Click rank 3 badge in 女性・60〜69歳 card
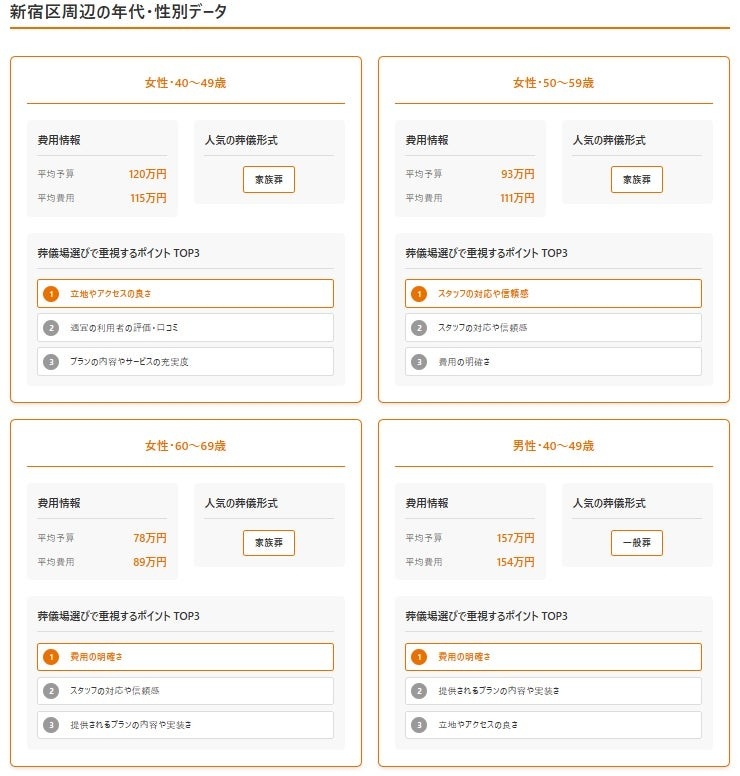The height and width of the screenshot is (776, 740). coord(51,725)
